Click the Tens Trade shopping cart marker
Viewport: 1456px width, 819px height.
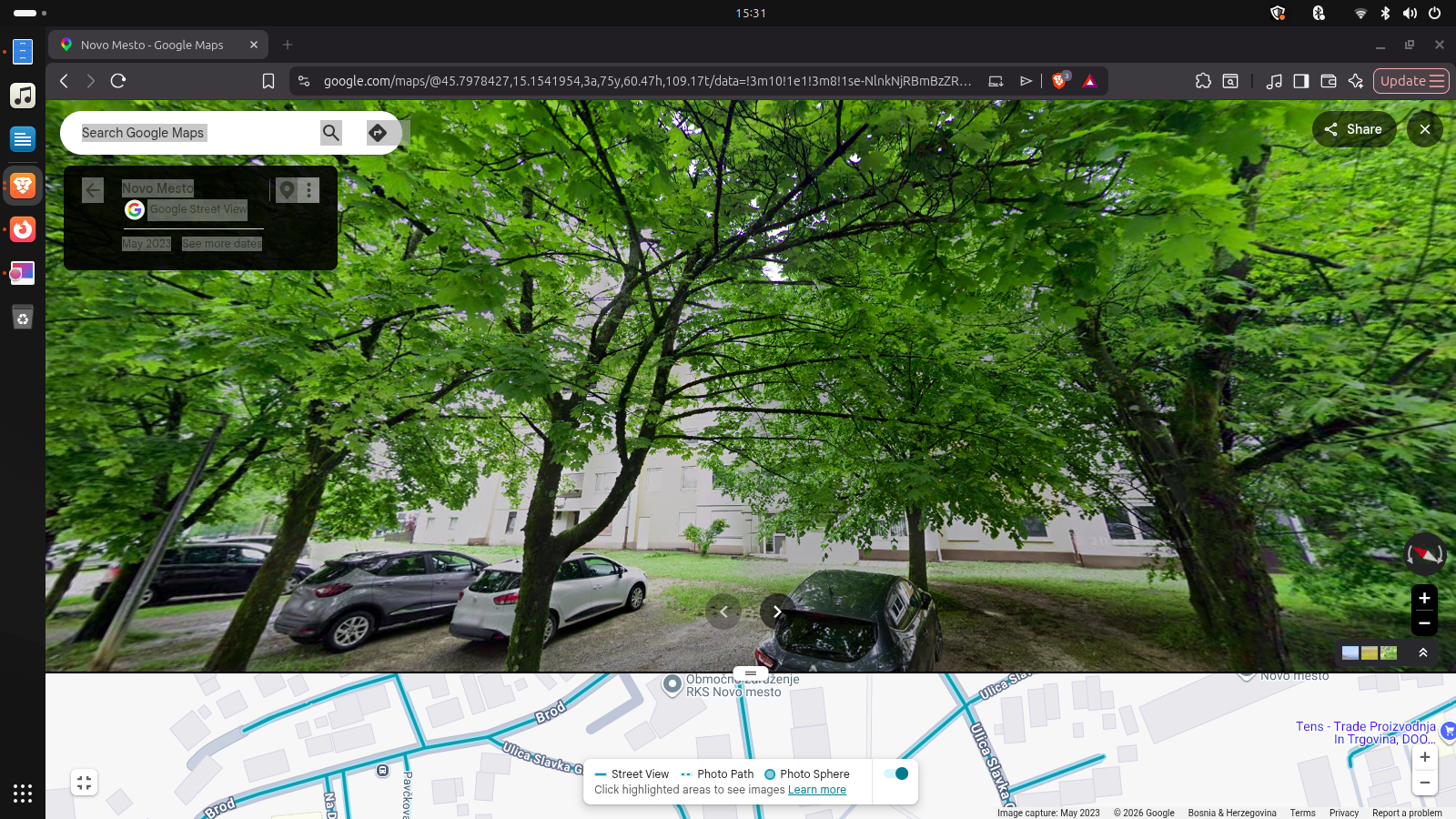coord(1448,731)
